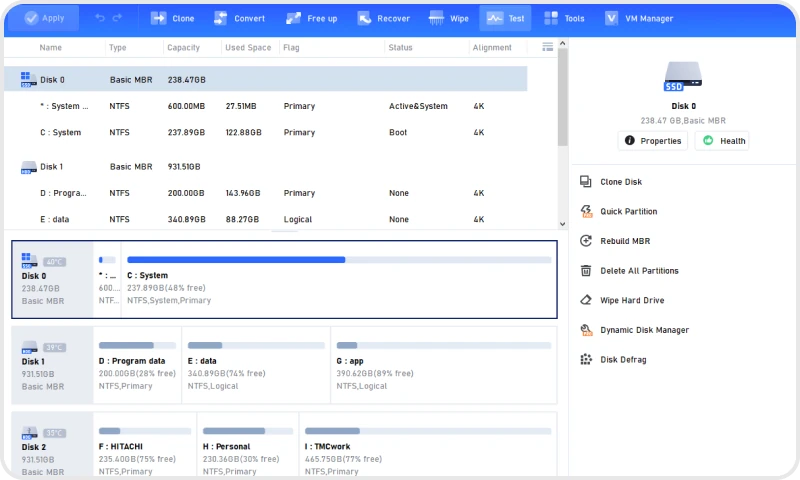Viewport: 800px width, 480px height.
Task: Select the small 600MB partition in disk map
Action: click(107, 280)
